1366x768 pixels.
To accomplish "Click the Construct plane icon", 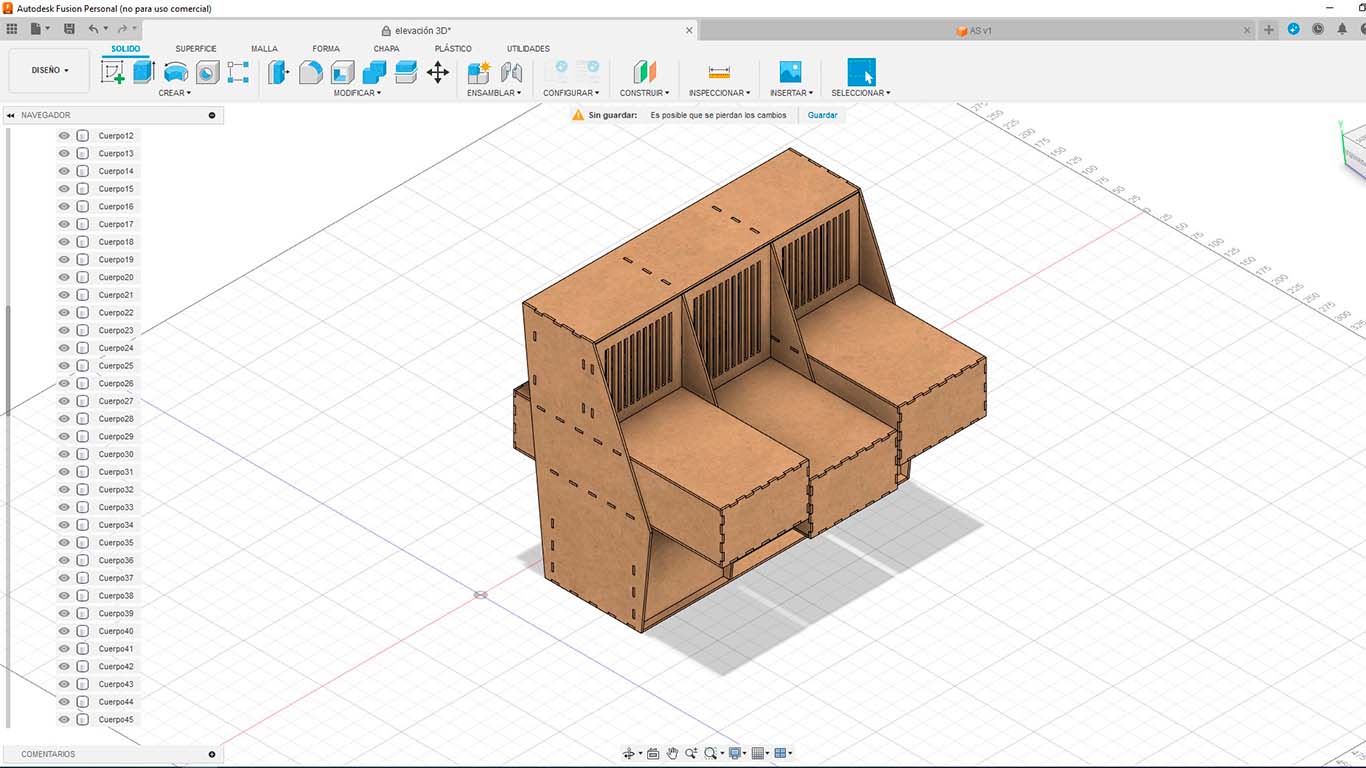I will [x=645, y=72].
